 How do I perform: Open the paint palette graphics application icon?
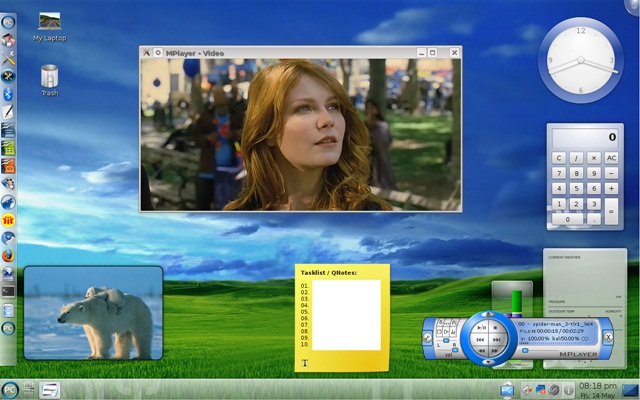8,184
